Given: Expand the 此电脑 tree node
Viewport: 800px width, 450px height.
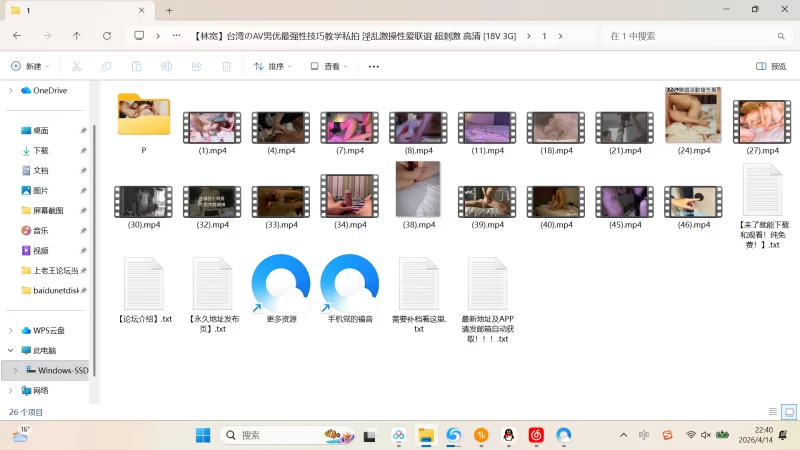Looking at the screenshot, I should pos(11,350).
